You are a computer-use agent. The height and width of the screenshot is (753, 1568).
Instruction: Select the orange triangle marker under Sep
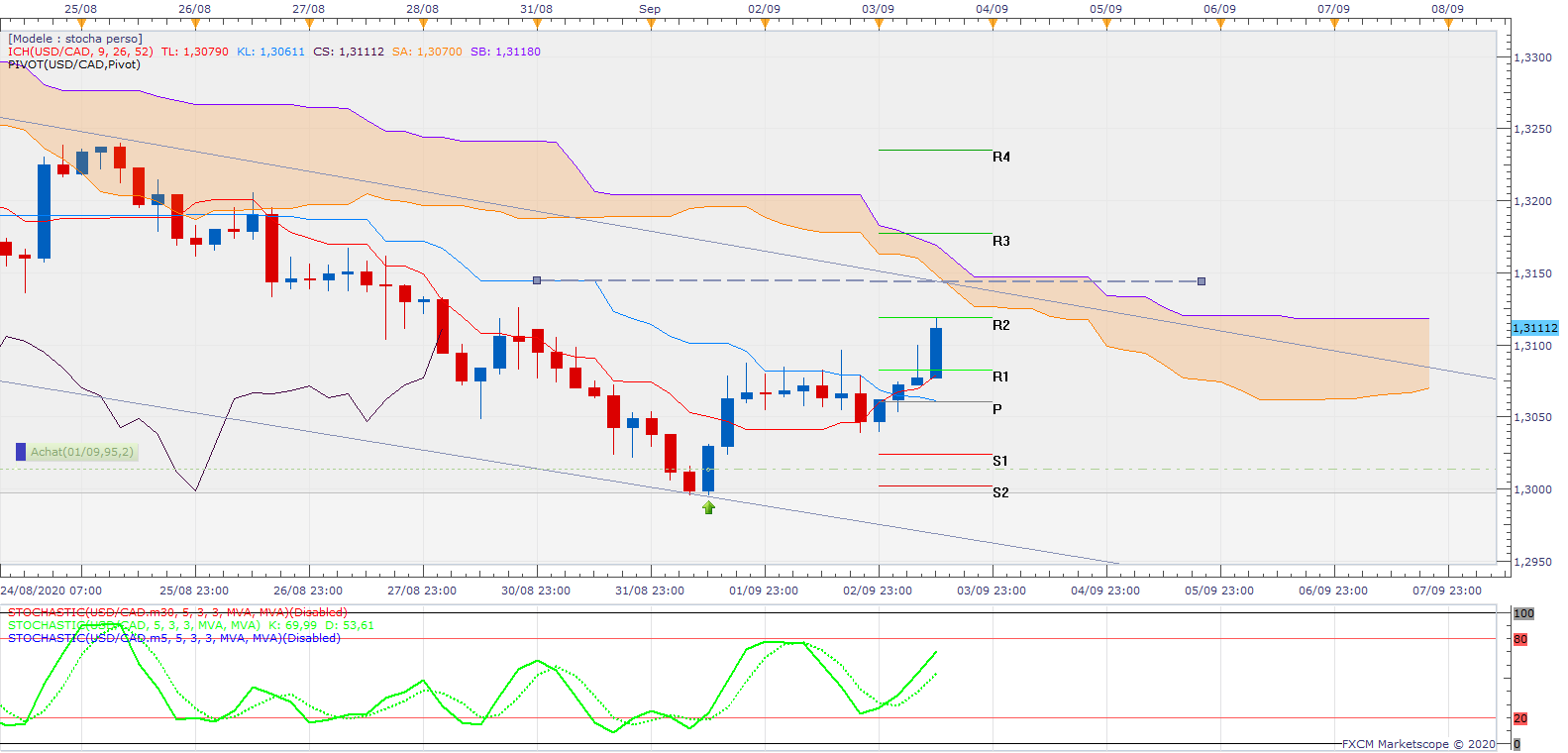coord(651,25)
